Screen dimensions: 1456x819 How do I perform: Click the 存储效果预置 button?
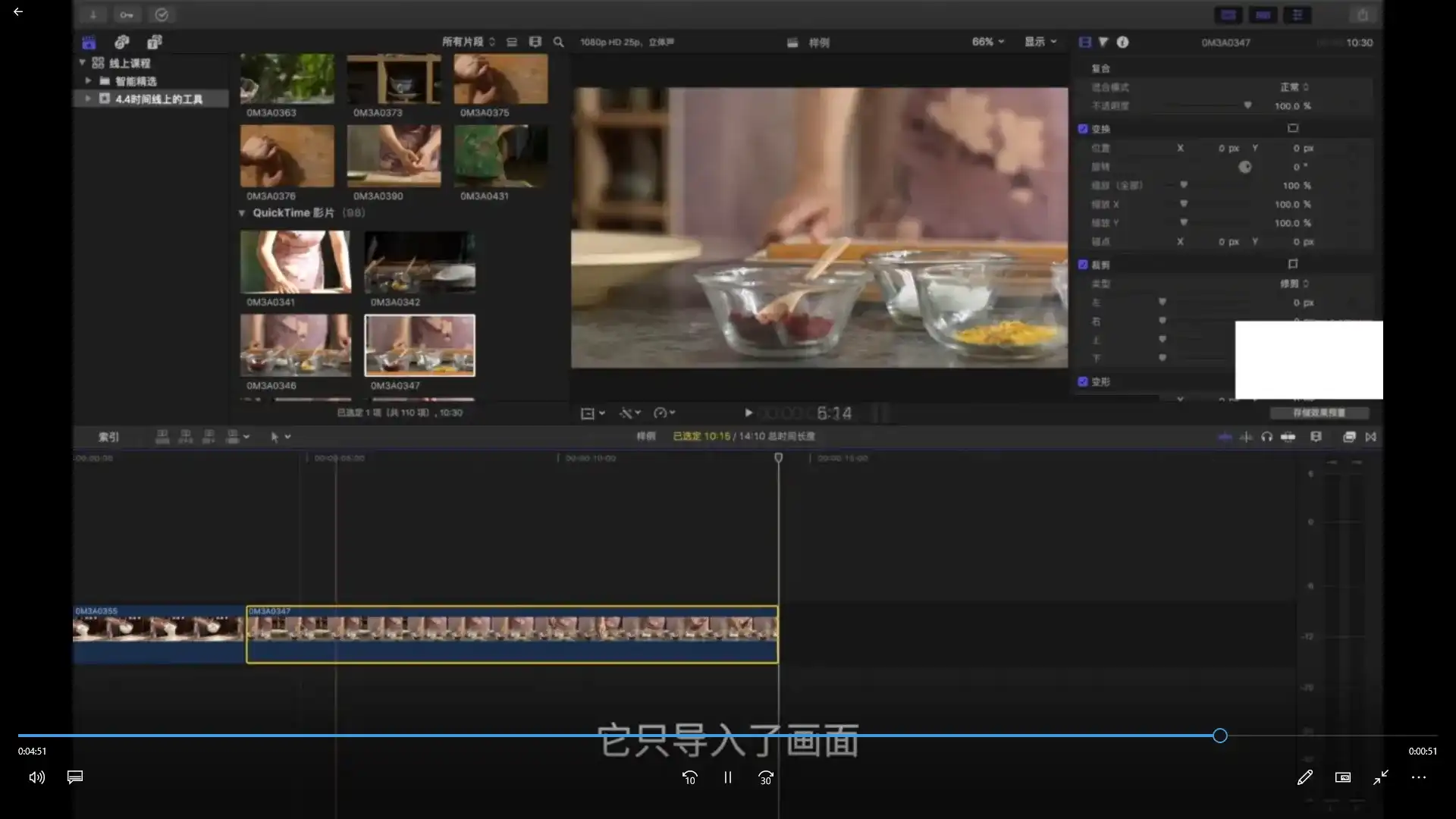point(1319,413)
